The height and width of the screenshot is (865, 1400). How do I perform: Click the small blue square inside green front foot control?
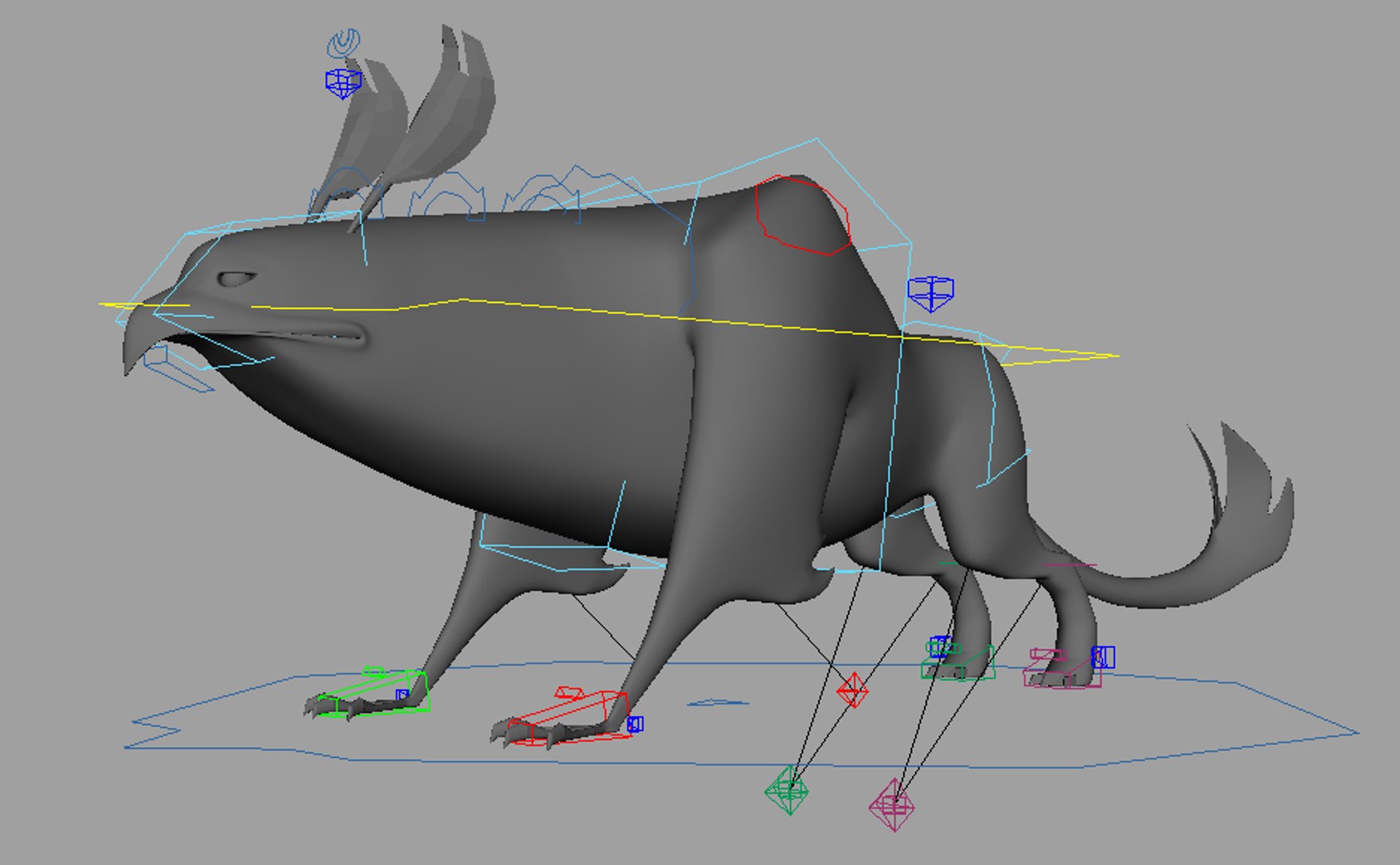point(402,695)
